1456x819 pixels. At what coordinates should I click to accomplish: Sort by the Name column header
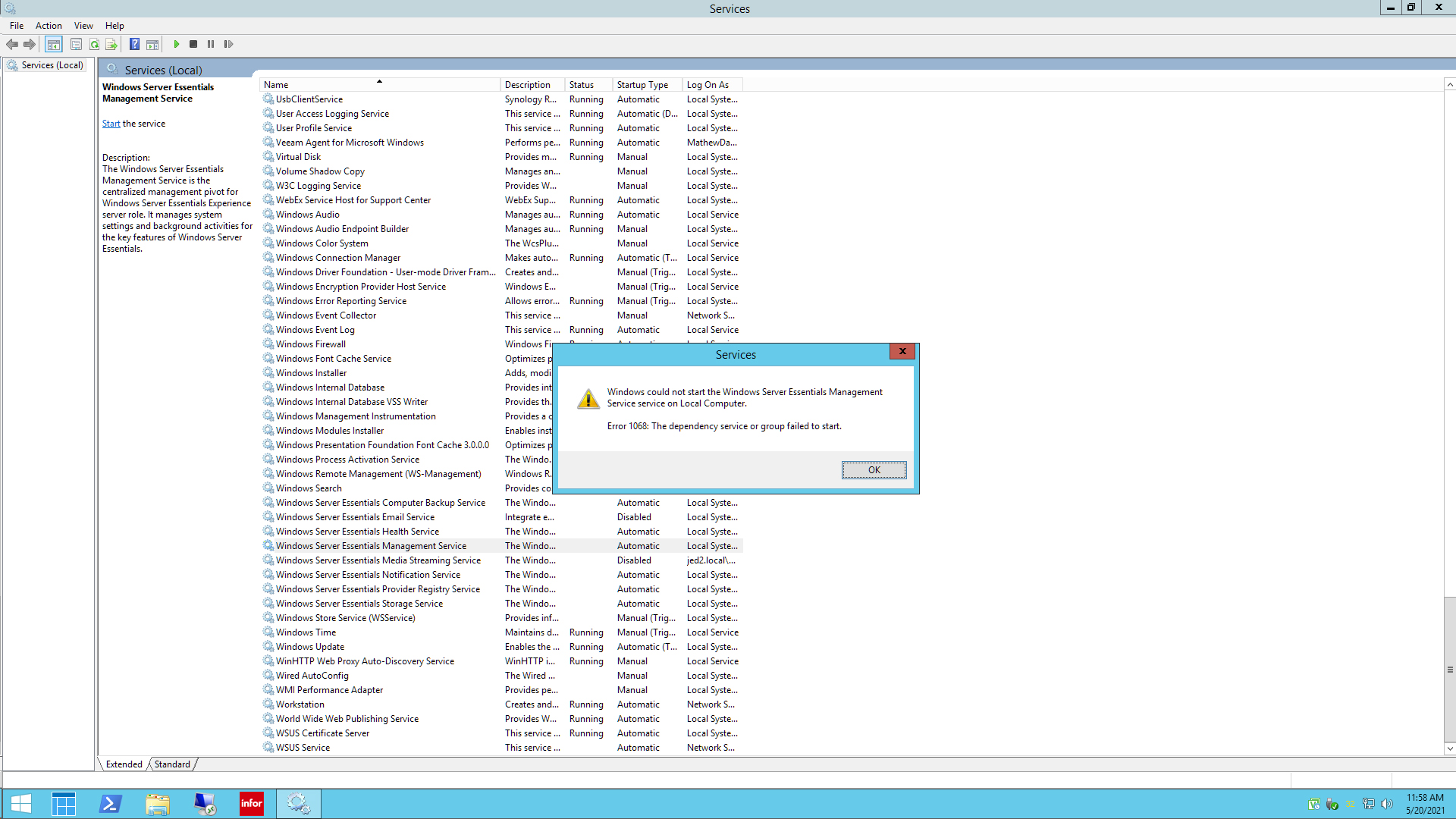click(379, 85)
